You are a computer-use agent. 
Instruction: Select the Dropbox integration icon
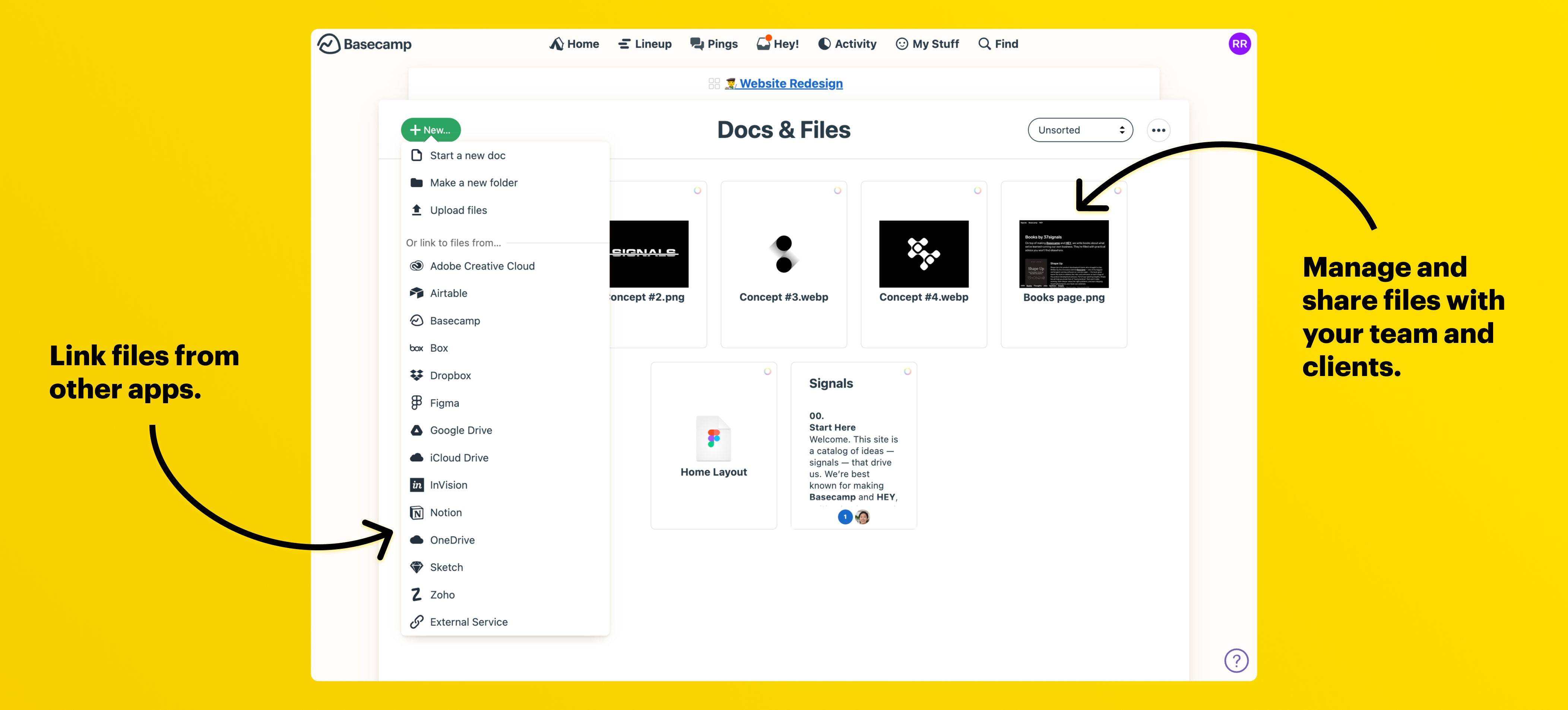(417, 375)
